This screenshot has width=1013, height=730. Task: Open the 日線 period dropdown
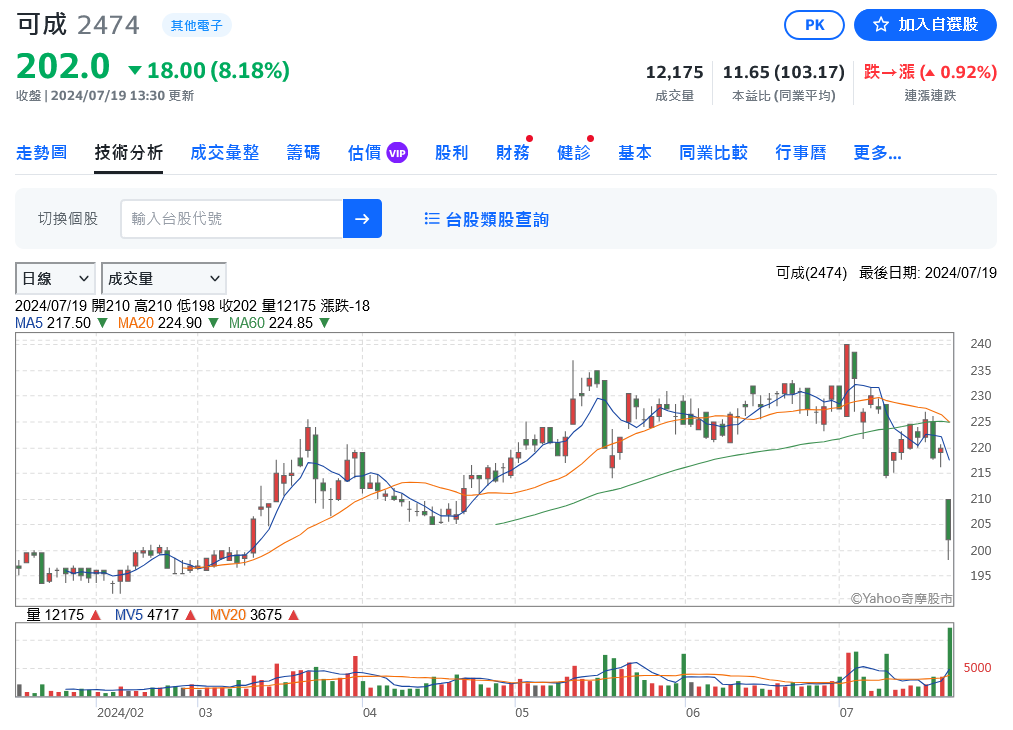[x=55, y=278]
